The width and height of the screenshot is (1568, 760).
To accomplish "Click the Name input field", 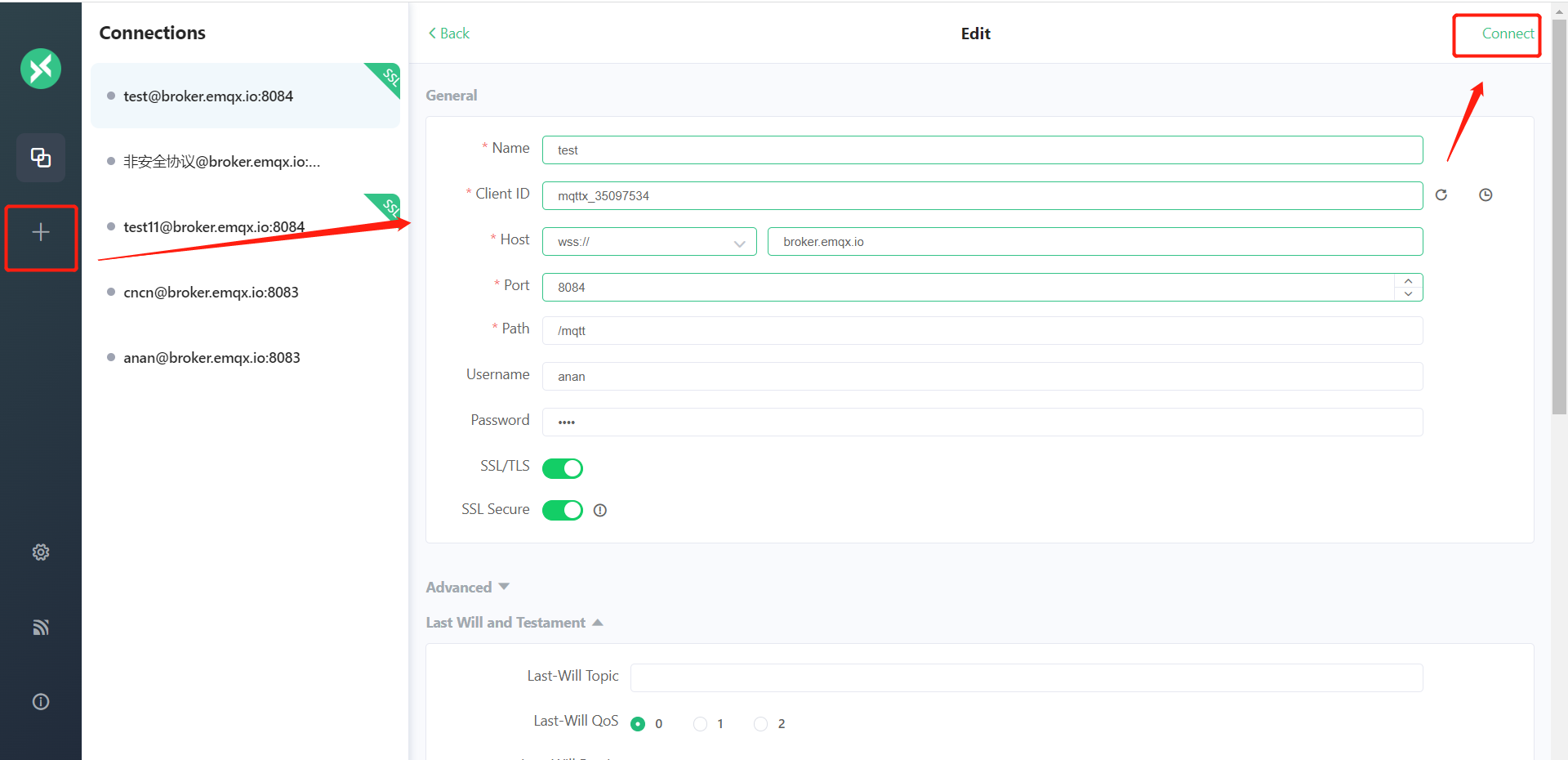I will 982,150.
